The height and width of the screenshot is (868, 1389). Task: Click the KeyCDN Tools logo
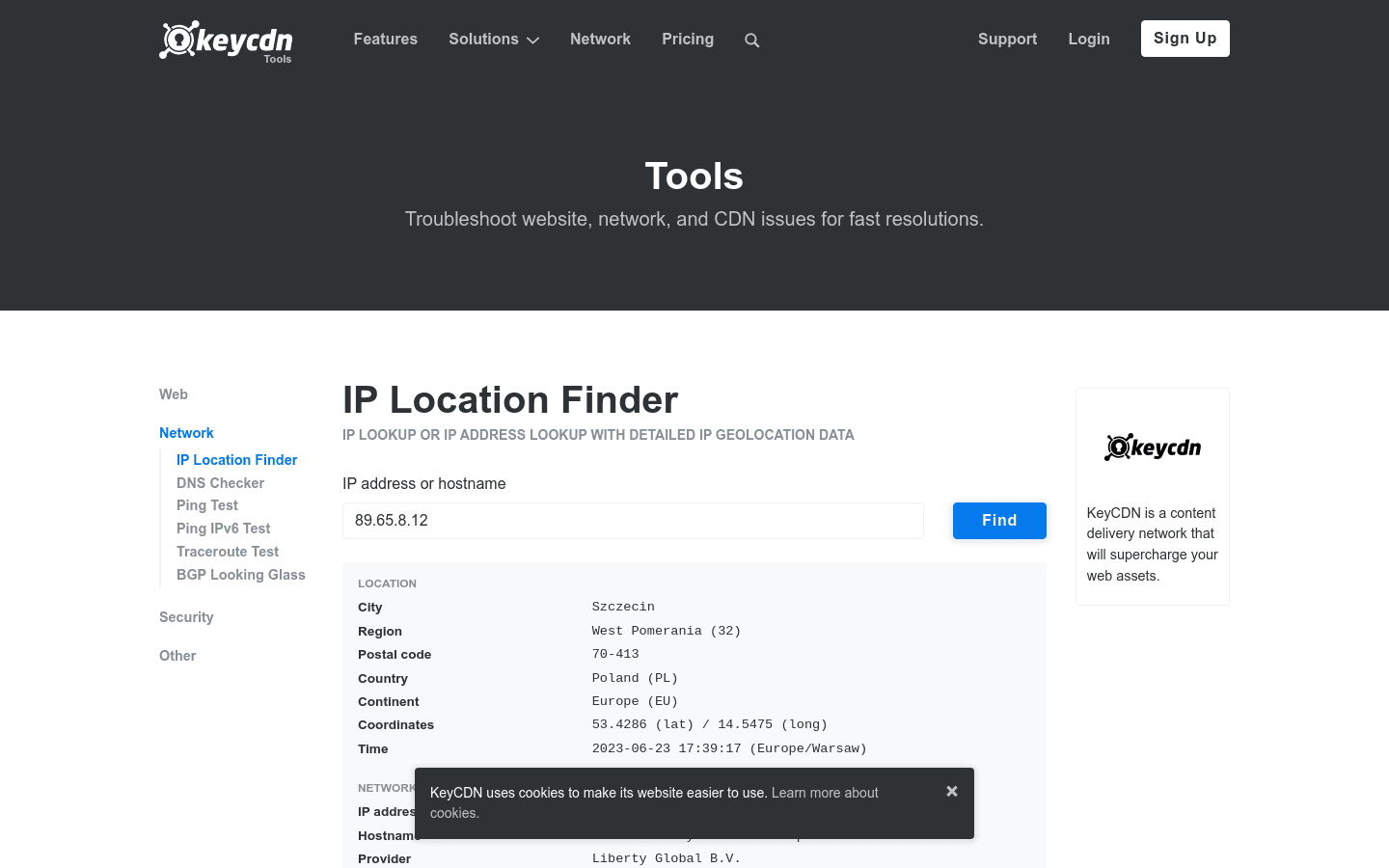pyautogui.click(x=225, y=41)
